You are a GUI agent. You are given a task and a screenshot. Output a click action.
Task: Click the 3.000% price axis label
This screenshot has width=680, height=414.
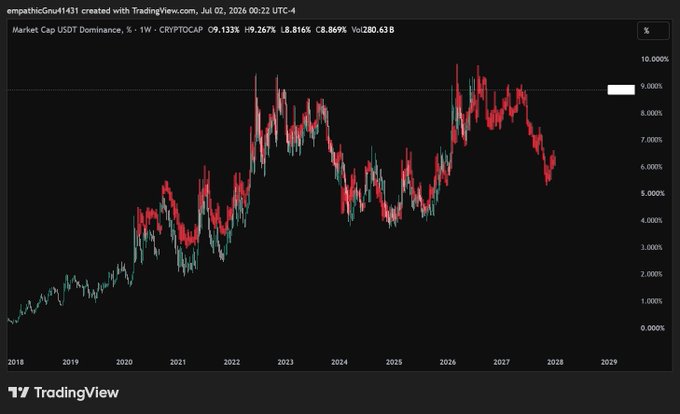652,248
